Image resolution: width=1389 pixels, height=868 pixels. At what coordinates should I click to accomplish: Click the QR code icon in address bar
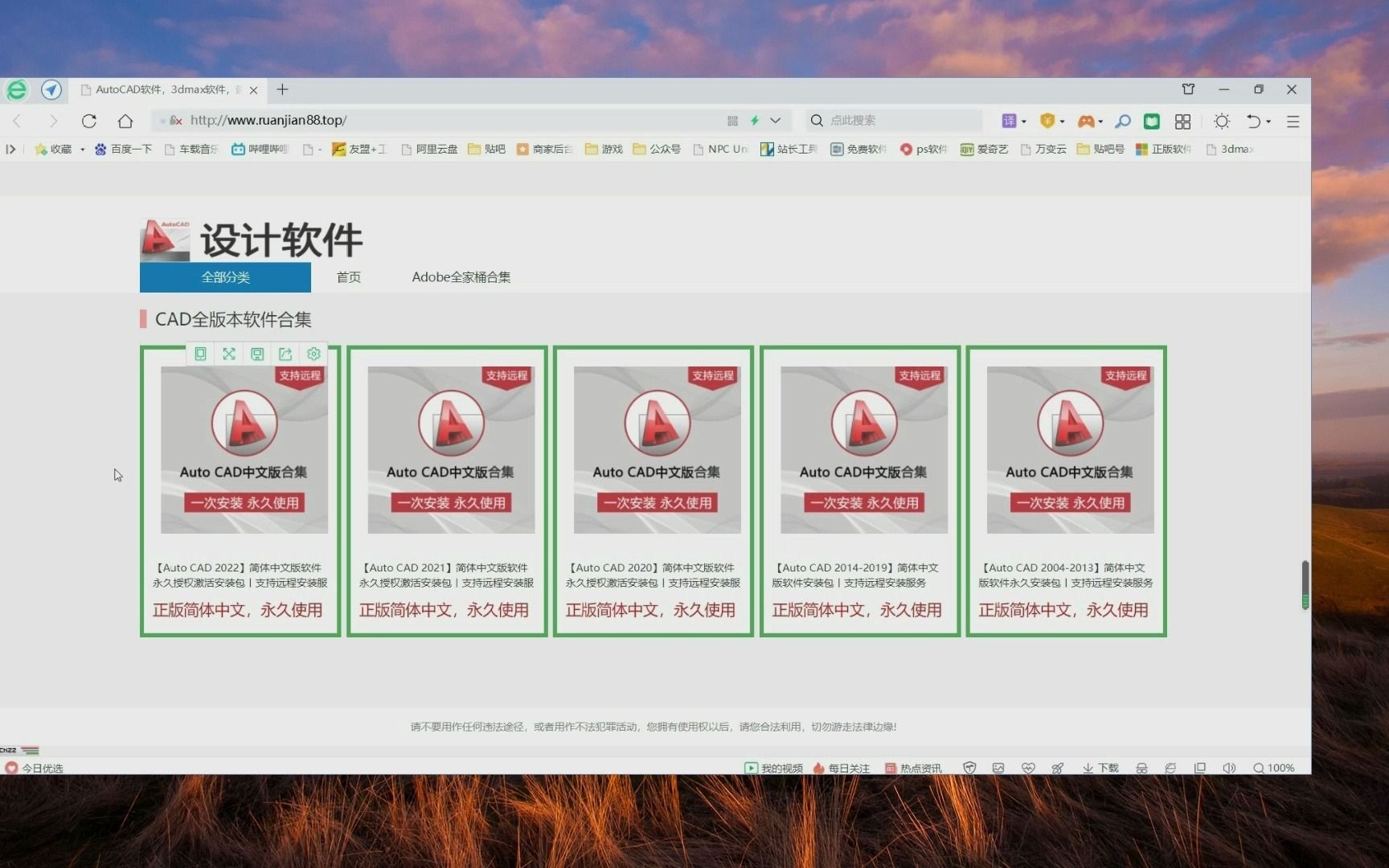coord(732,121)
